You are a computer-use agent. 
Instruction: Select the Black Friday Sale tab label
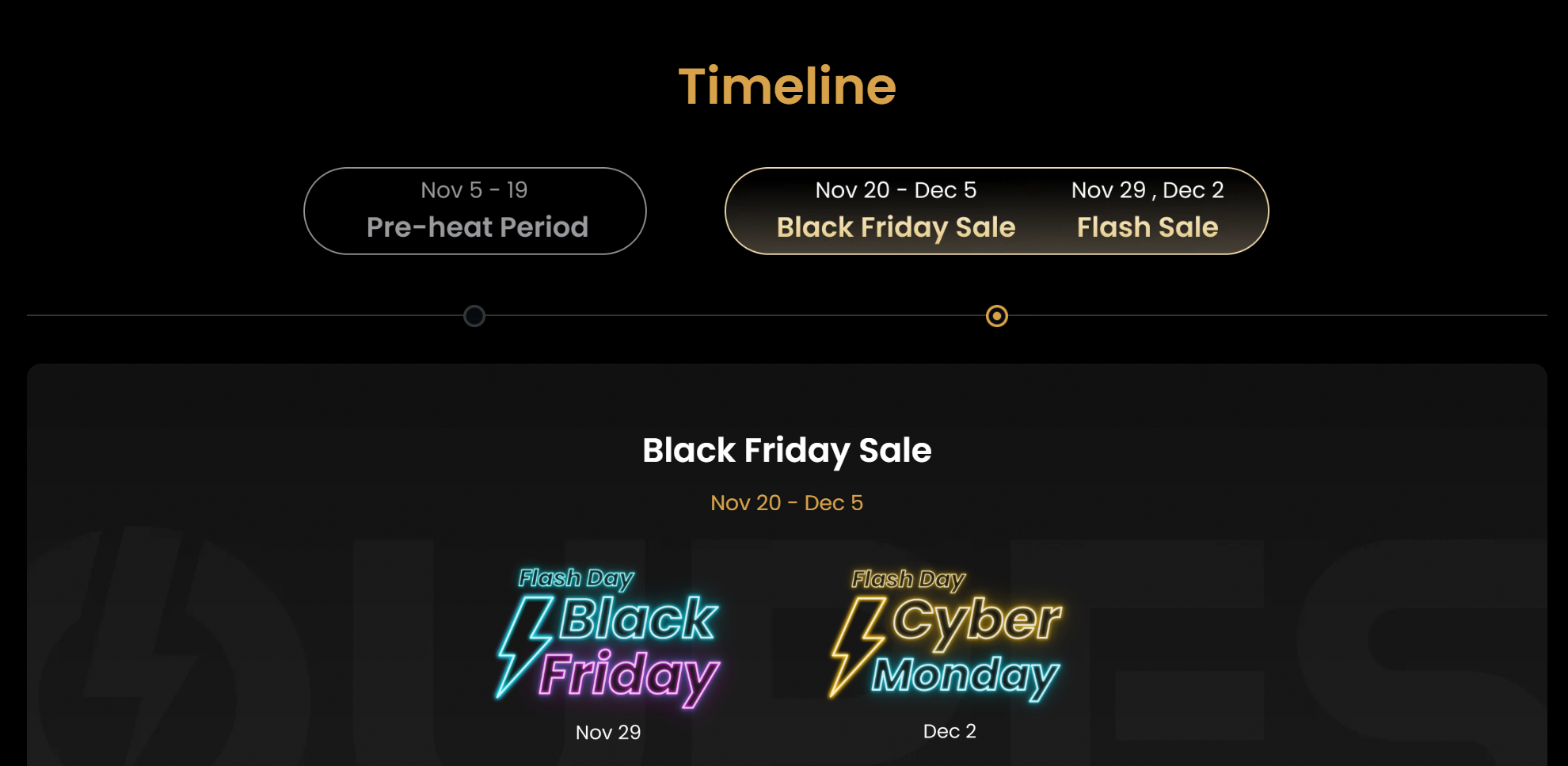tap(896, 227)
